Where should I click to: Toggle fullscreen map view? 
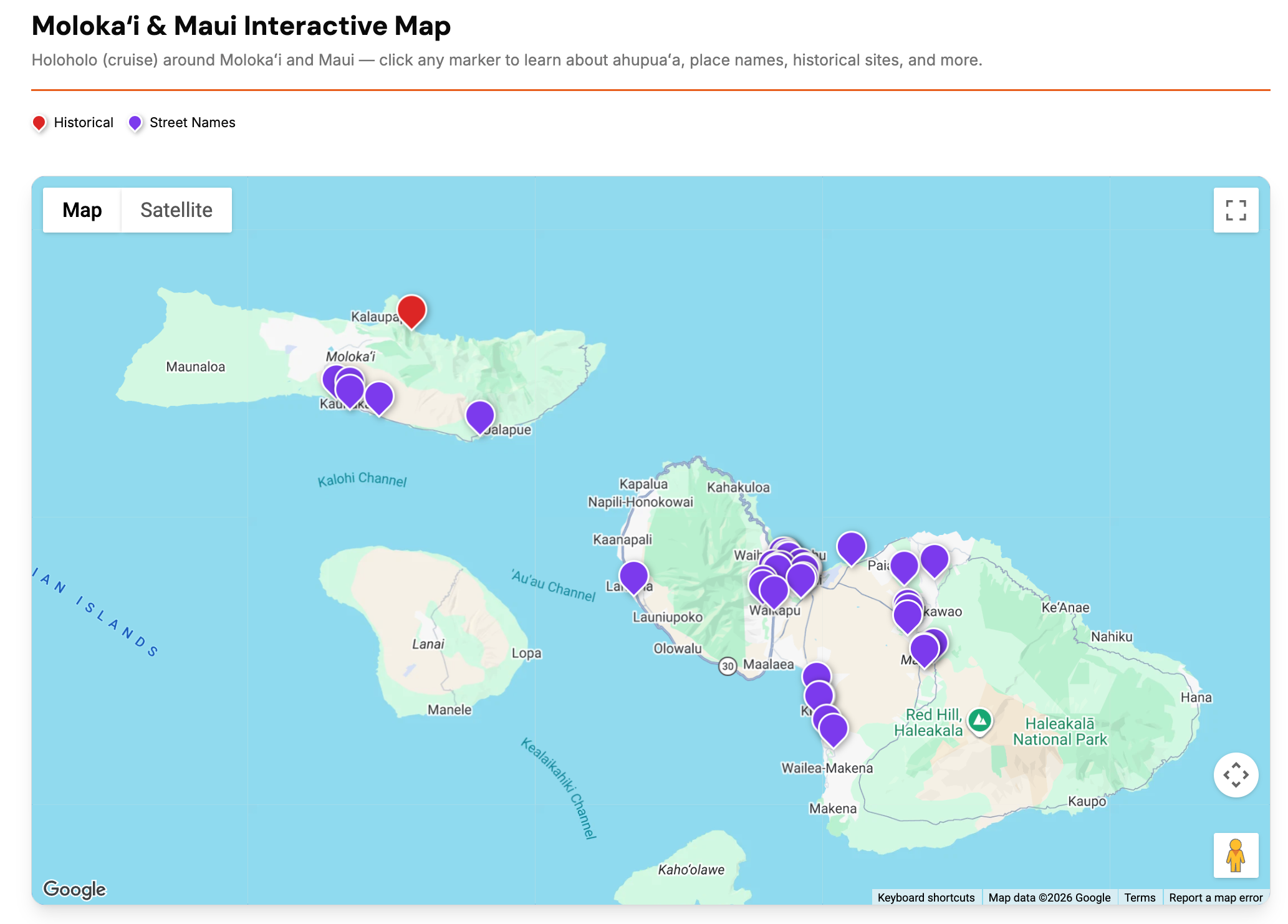point(1236,210)
